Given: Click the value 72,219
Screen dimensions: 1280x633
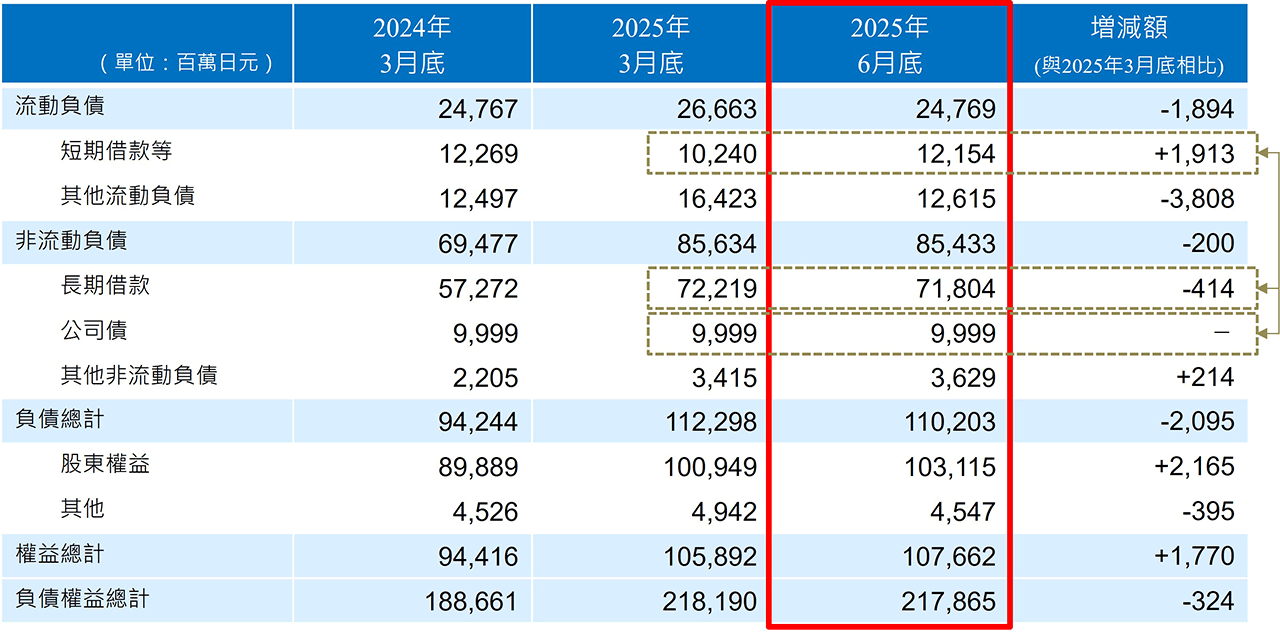Looking at the screenshot, I should click(x=717, y=289).
